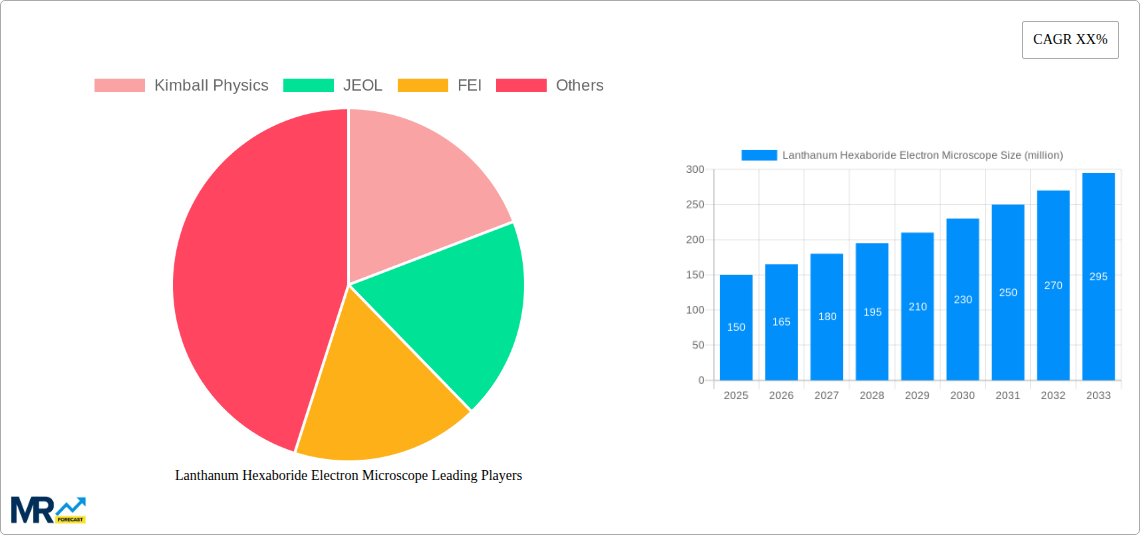Select the 2029 bar labeled 210

point(918,306)
